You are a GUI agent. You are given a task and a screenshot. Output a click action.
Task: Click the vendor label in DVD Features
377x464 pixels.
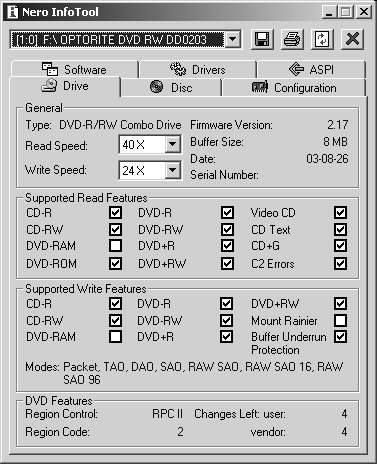268,432
